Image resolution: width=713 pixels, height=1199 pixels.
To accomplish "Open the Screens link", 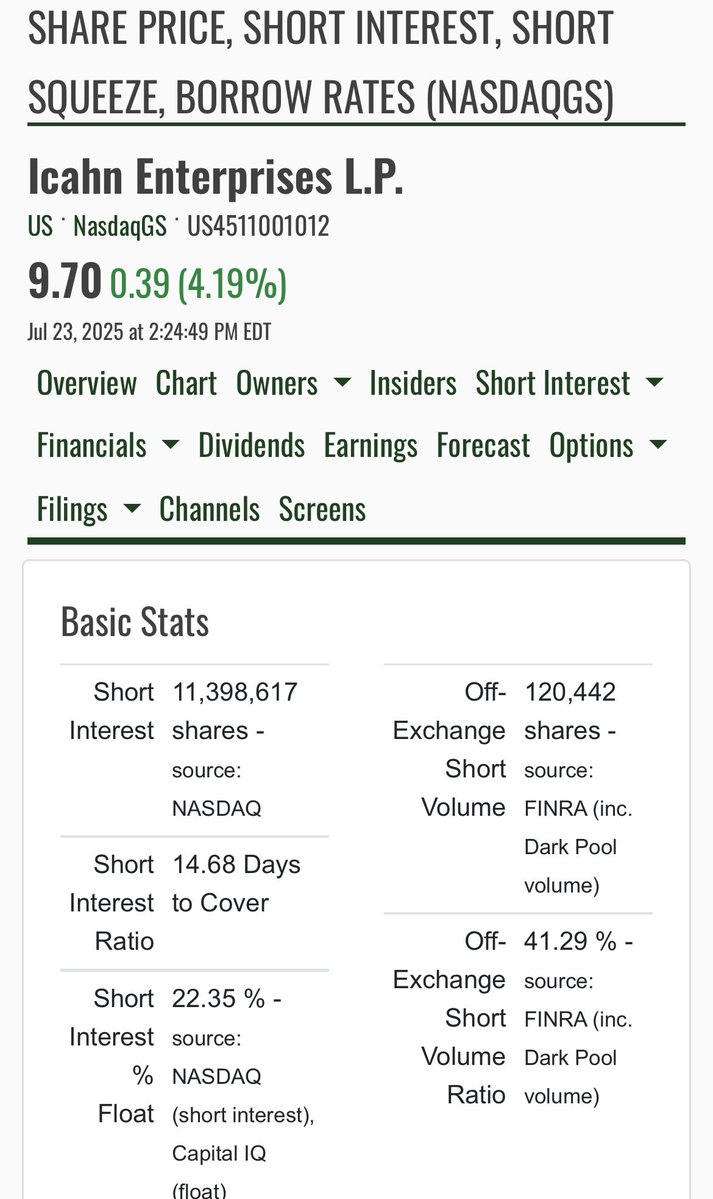I will tap(322, 509).
